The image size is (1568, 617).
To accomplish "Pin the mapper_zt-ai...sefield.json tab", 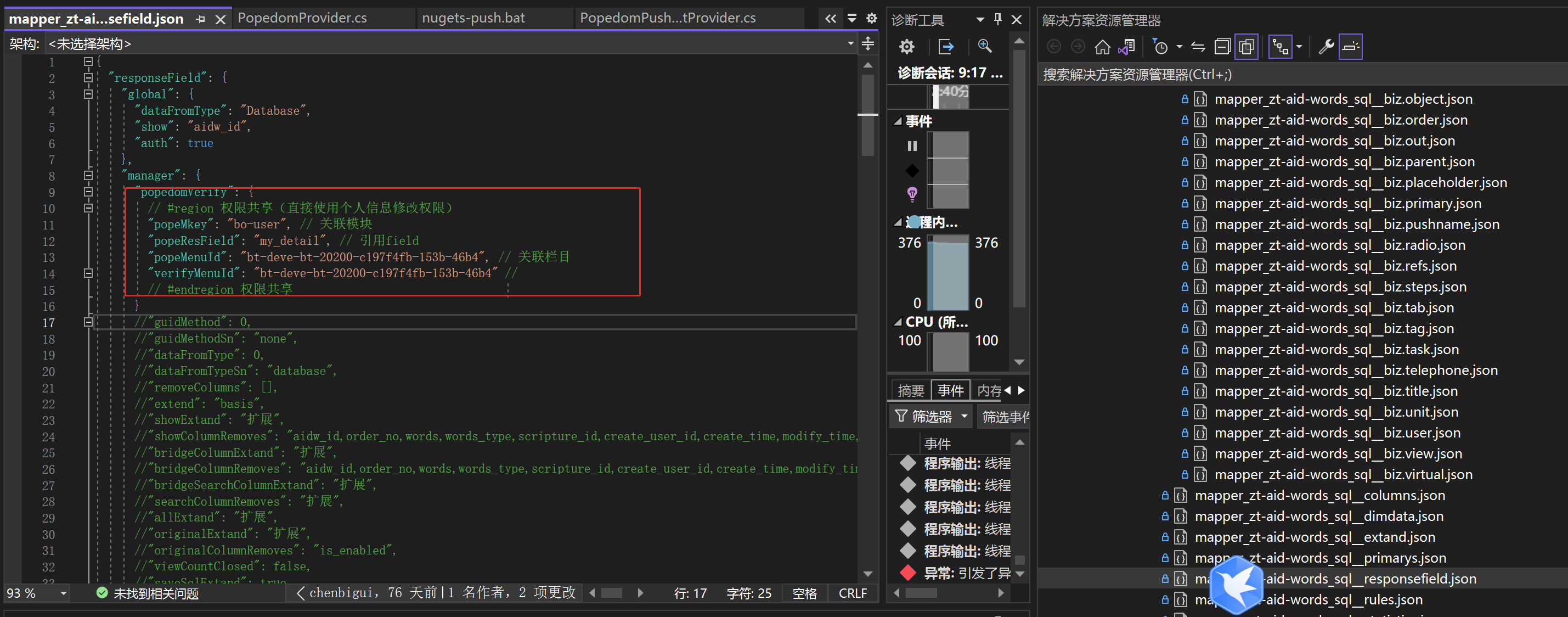I will point(200,20).
